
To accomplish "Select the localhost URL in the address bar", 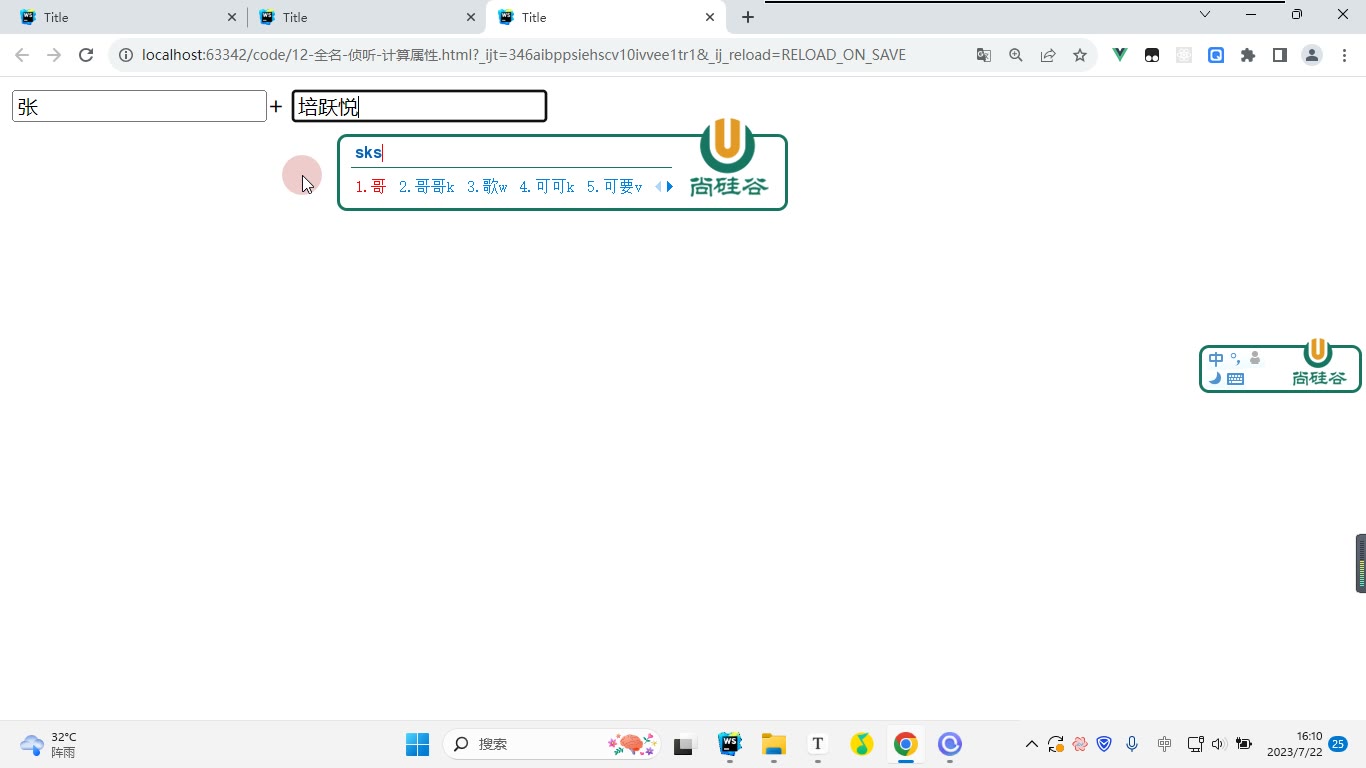I will point(524,56).
